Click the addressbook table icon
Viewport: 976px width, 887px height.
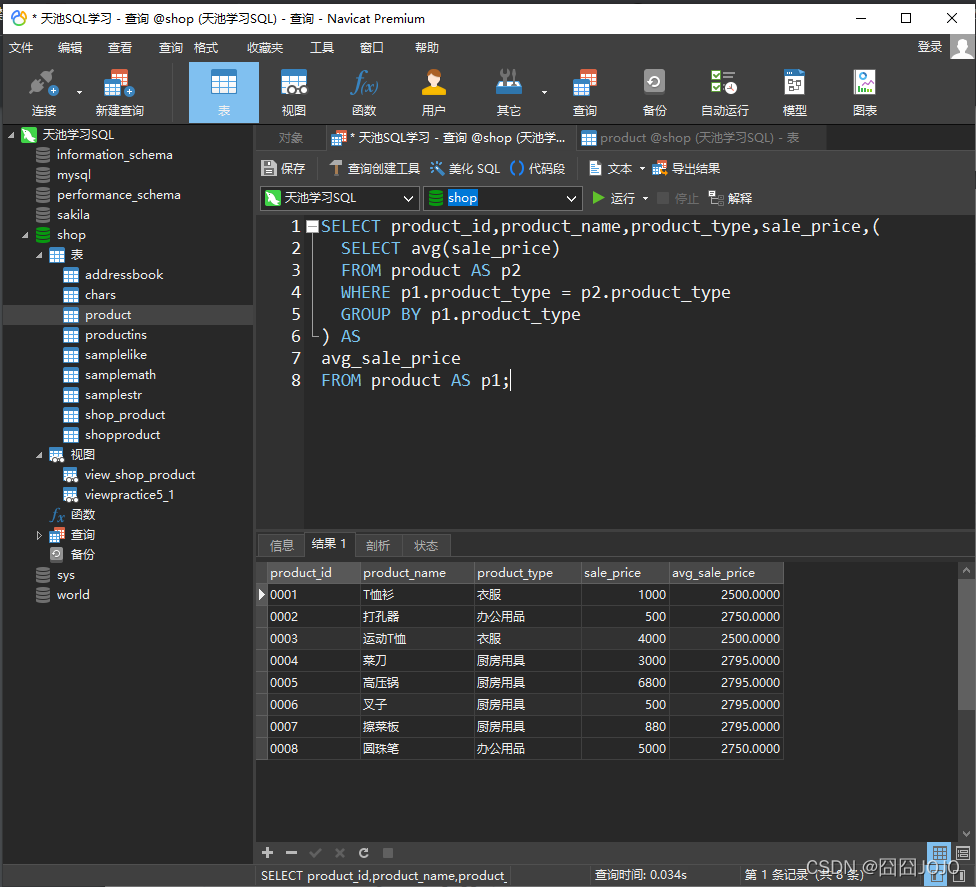coord(71,275)
